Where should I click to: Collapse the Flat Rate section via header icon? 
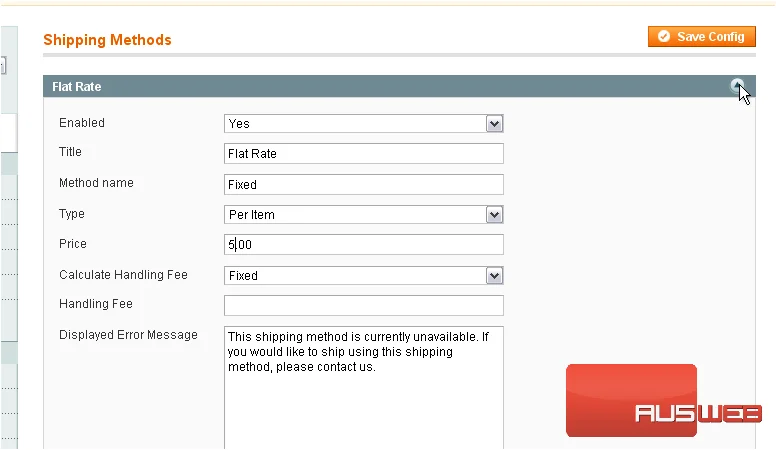pyautogui.click(x=737, y=86)
